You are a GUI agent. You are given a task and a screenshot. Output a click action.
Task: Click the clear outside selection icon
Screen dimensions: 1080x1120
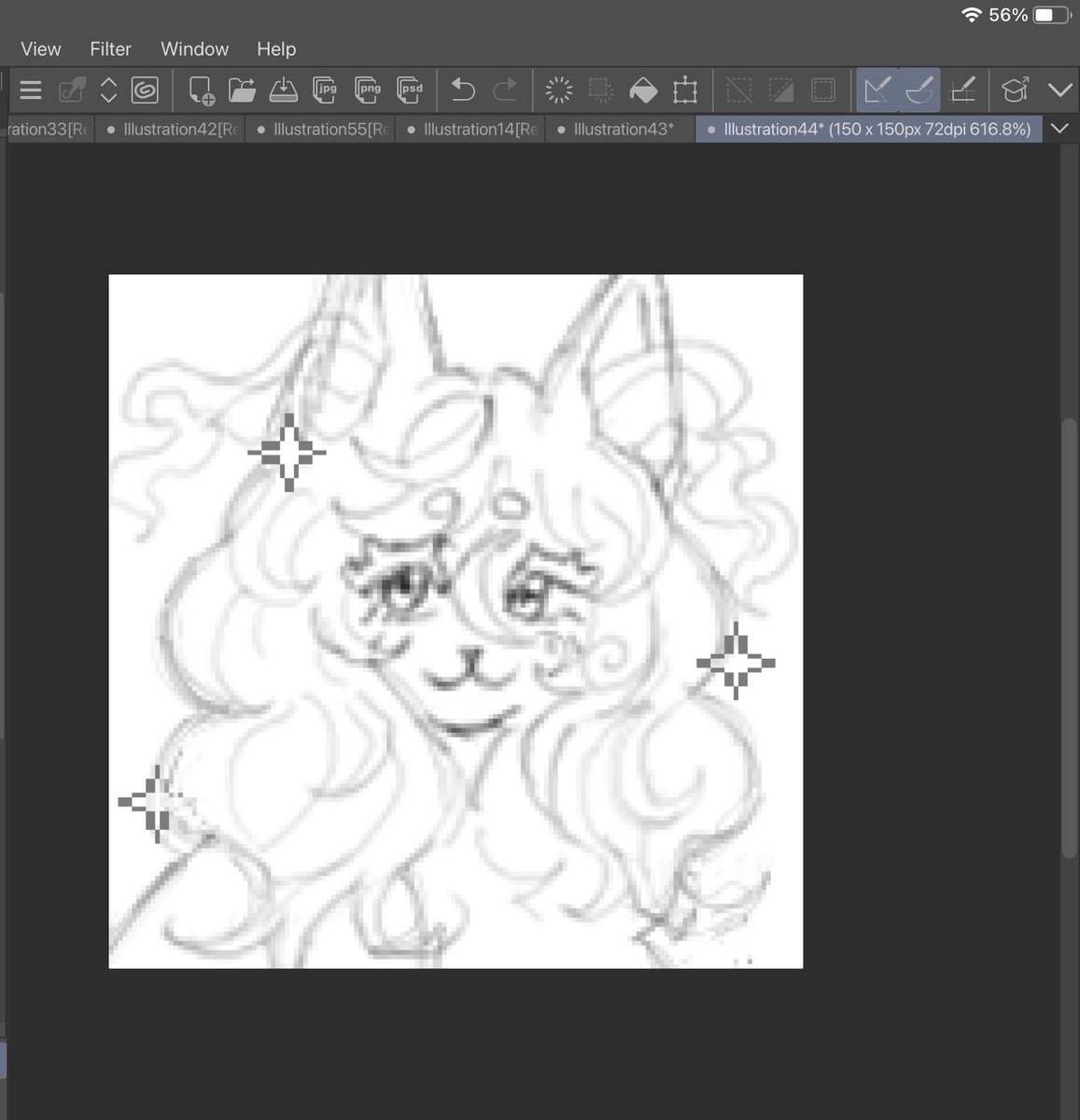click(x=601, y=91)
